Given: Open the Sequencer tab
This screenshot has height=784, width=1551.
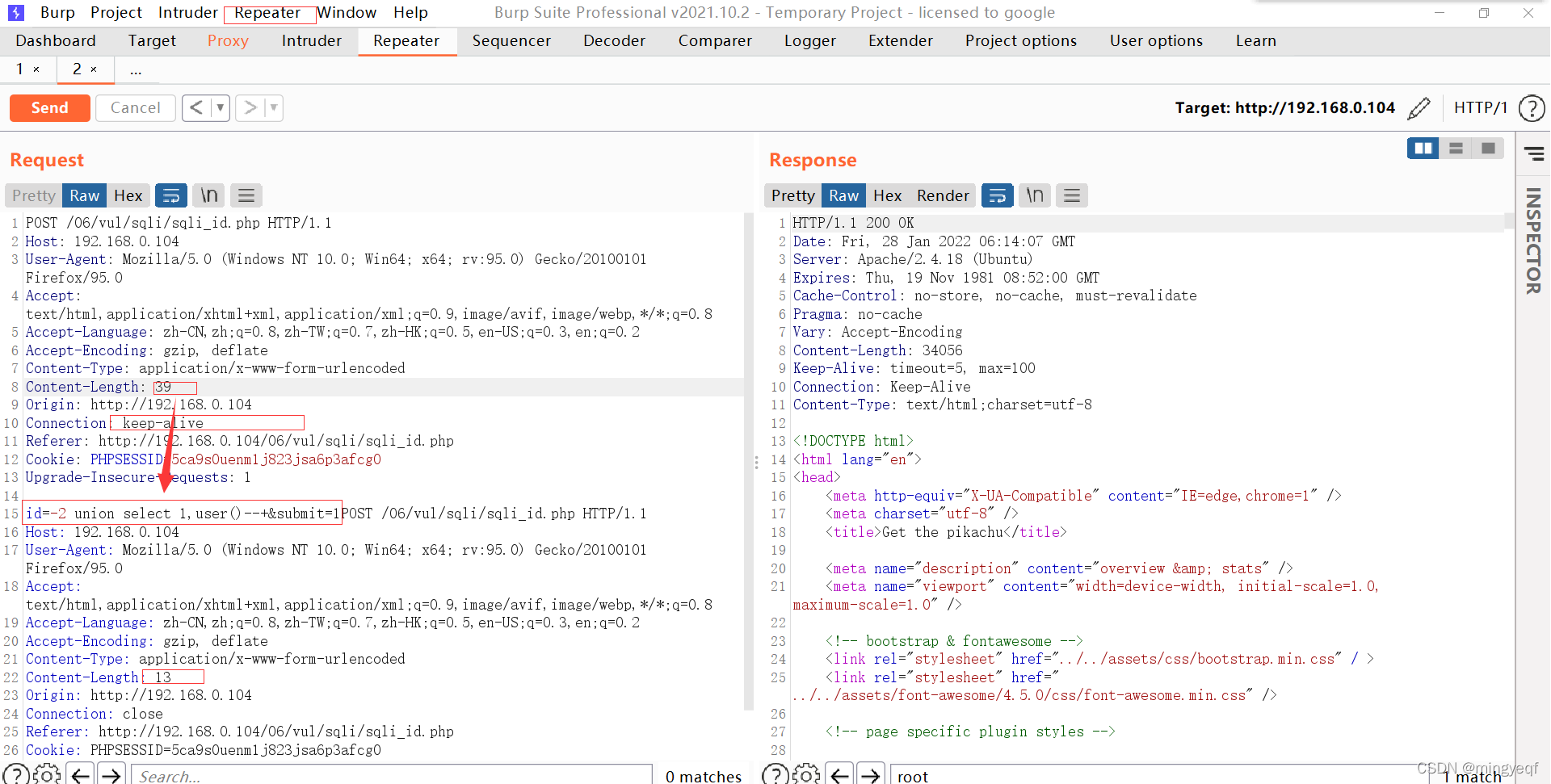Looking at the screenshot, I should tap(511, 41).
